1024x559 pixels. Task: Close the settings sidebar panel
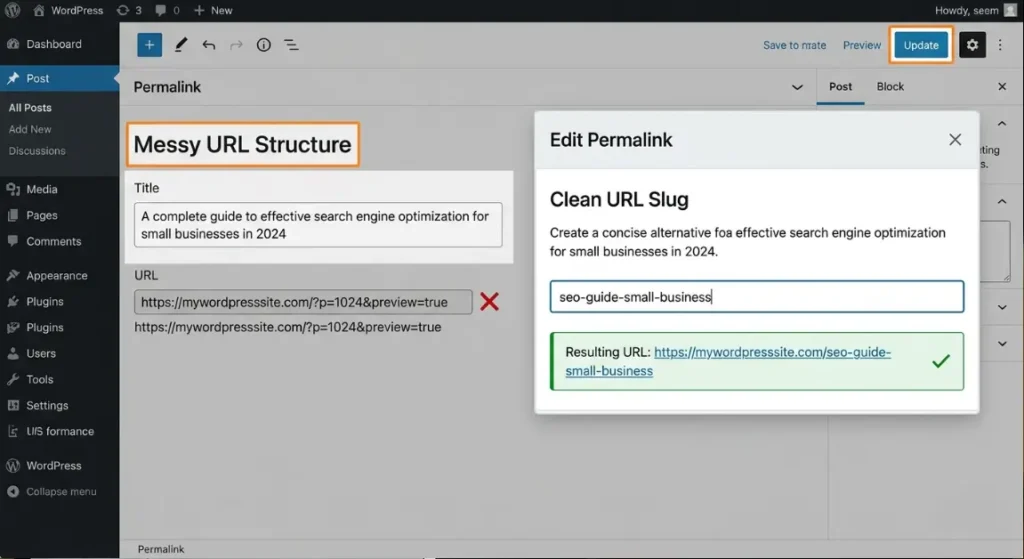pyautogui.click(x=1002, y=87)
